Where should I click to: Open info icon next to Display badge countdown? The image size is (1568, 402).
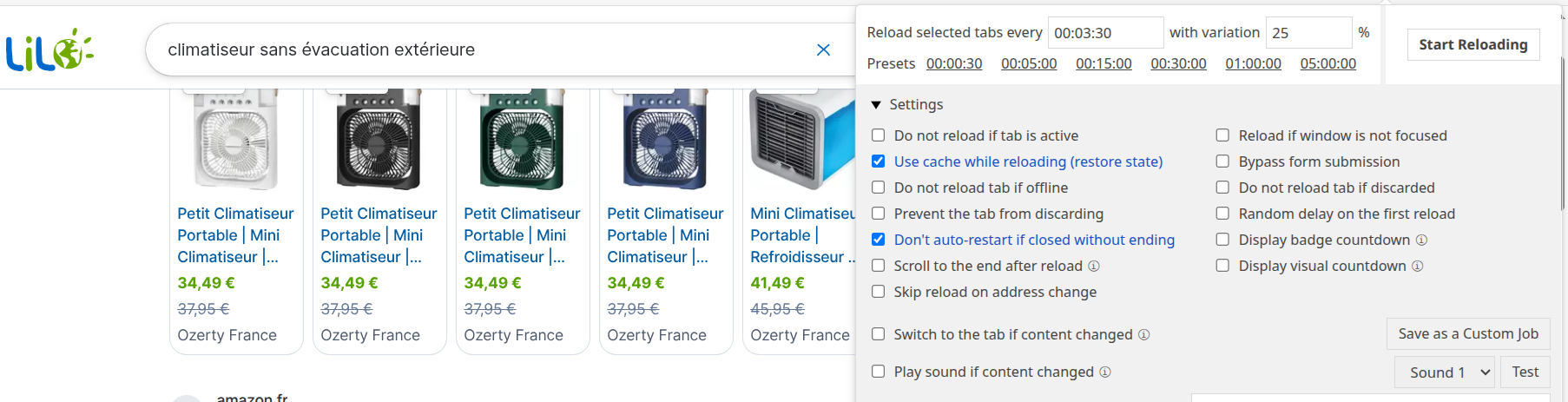[1421, 240]
